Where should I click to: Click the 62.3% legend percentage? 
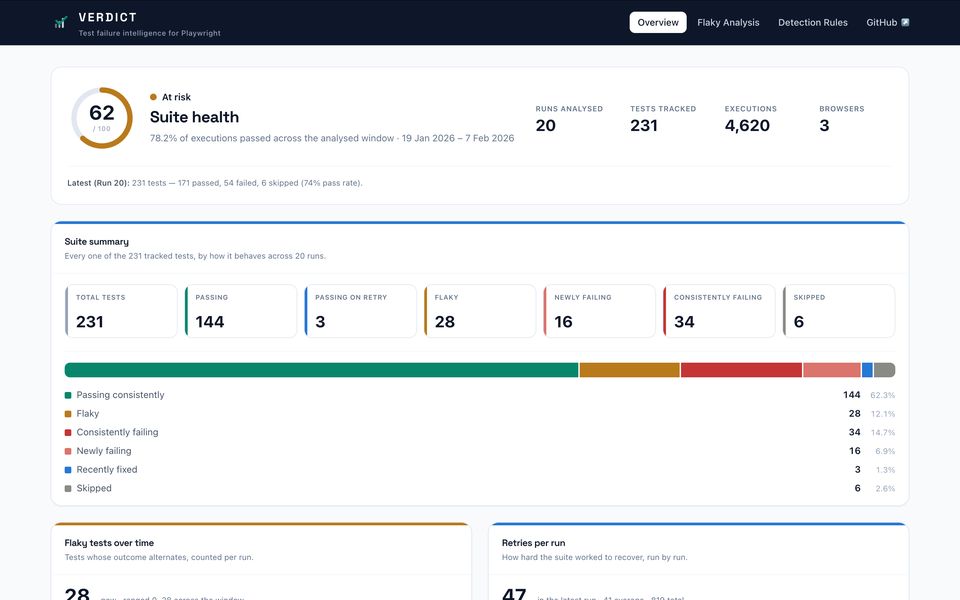tap(882, 396)
